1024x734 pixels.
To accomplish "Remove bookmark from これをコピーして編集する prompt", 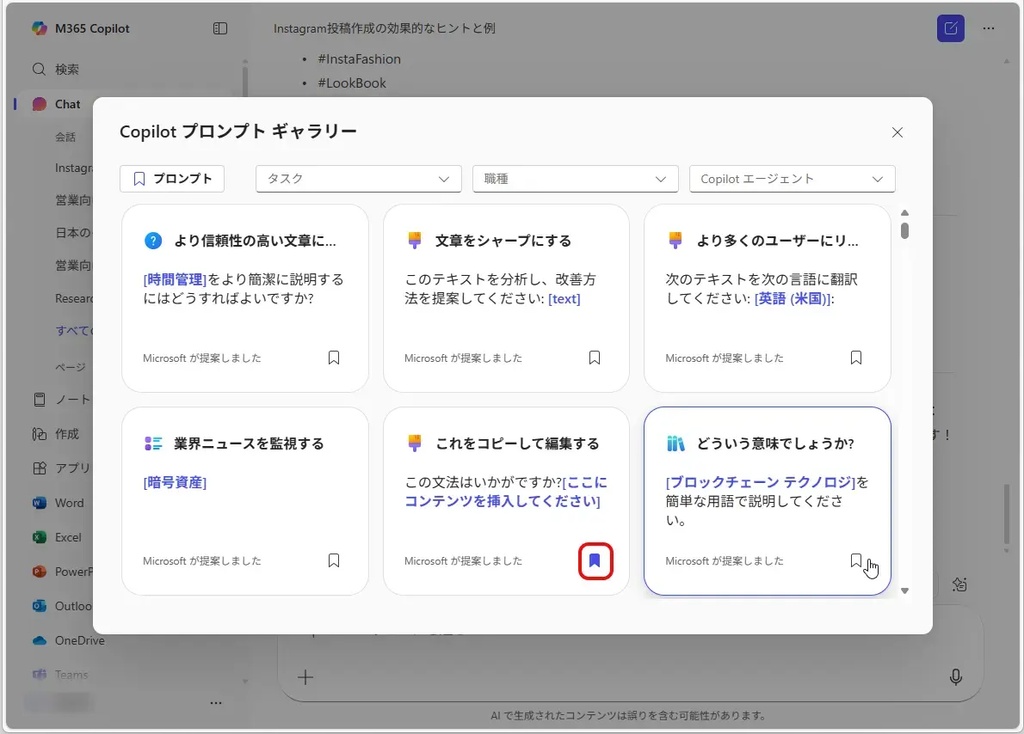I will [x=595, y=561].
